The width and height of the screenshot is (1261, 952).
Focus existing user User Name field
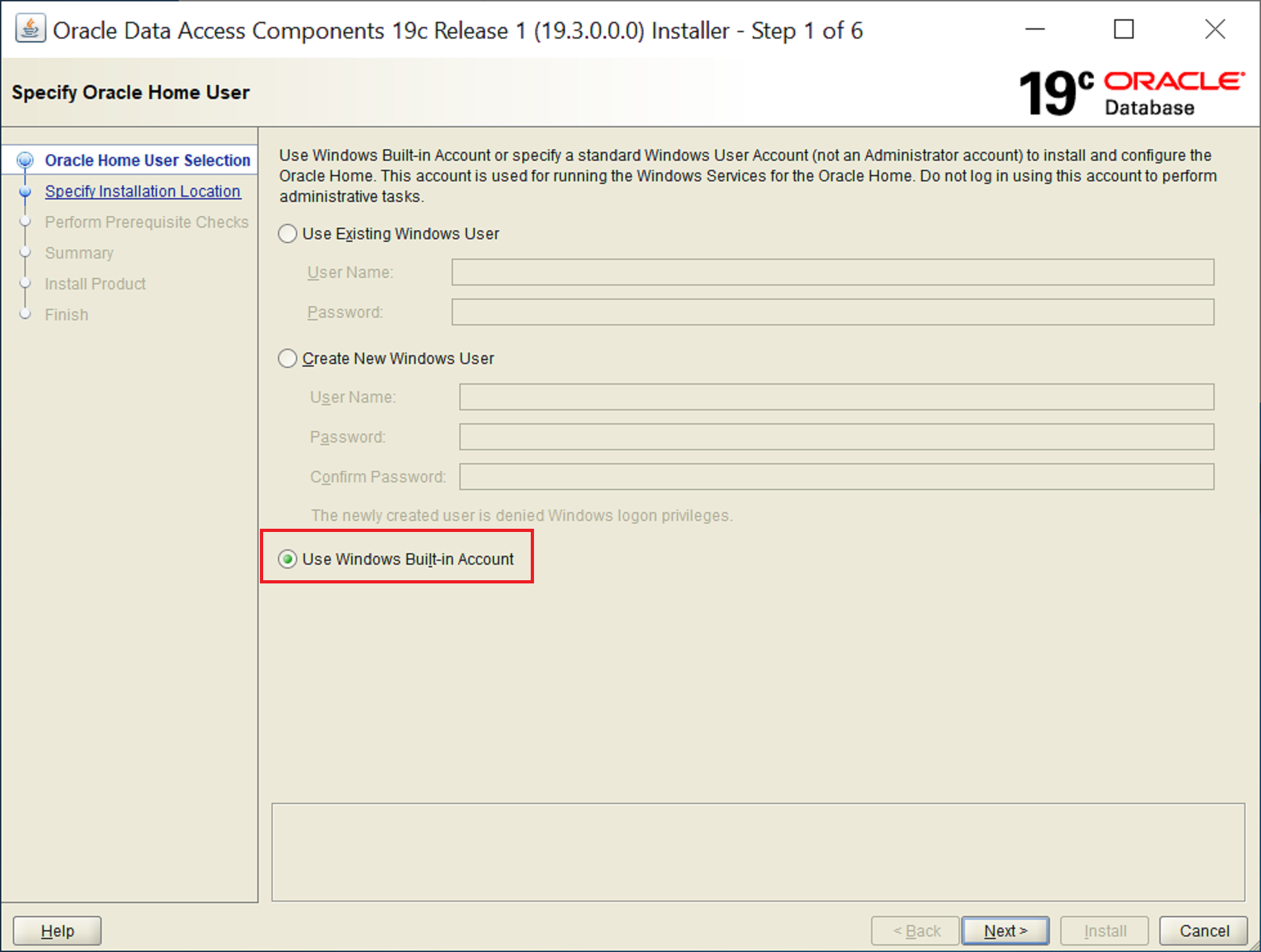pyautogui.click(x=833, y=272)
